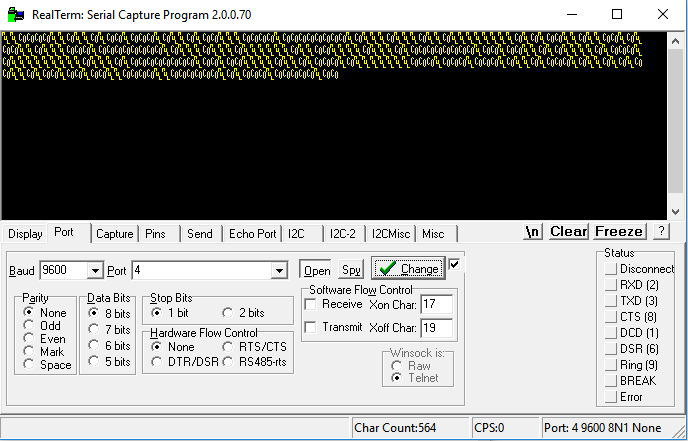
Task: Toggle the RXD (2) status indicator
Action: tap(611, 285)
